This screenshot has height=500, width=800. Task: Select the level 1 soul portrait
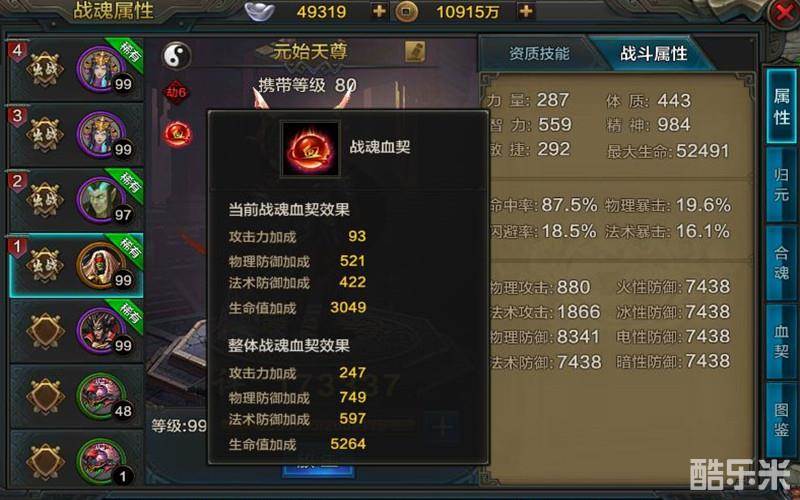(x=102, y=461)
